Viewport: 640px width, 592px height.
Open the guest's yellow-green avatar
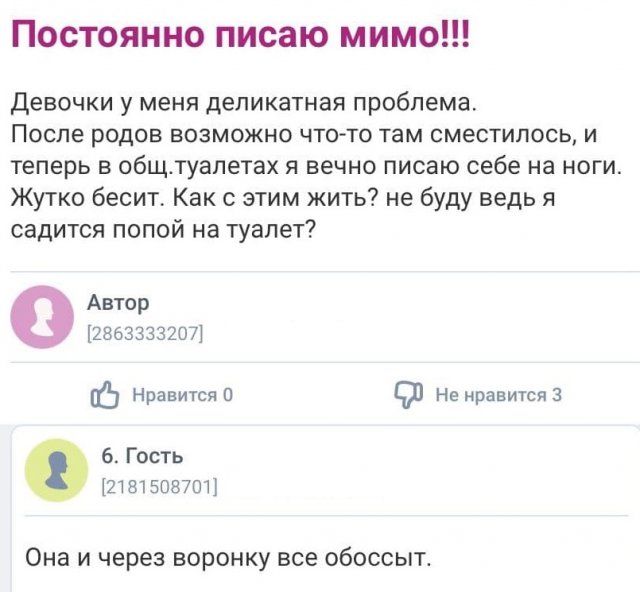[55, 470]
